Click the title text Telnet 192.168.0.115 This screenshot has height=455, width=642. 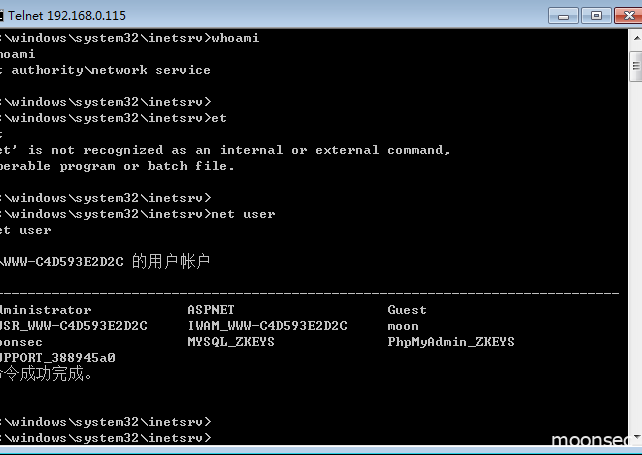pyautogui.click(x=67, y=16)
